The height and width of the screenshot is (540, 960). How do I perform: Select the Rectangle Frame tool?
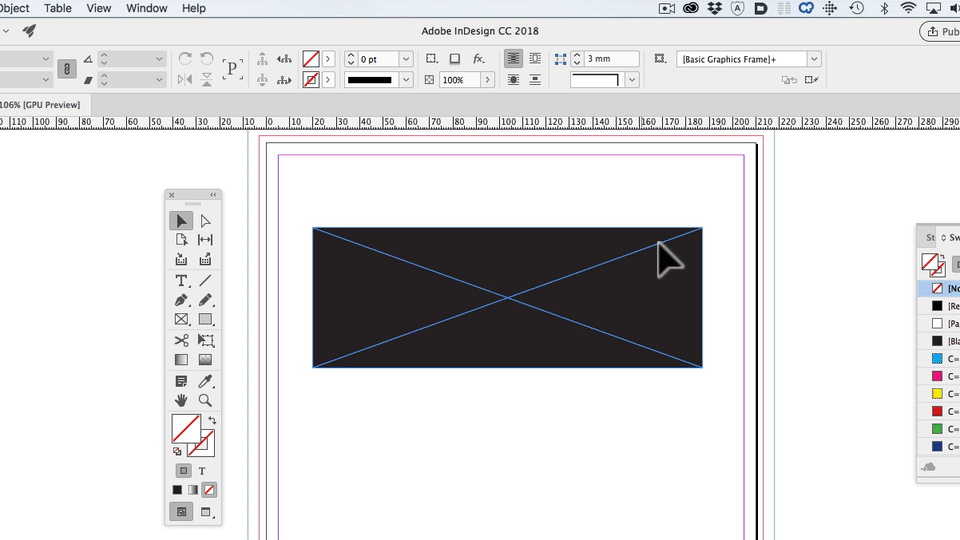[181, 320]
